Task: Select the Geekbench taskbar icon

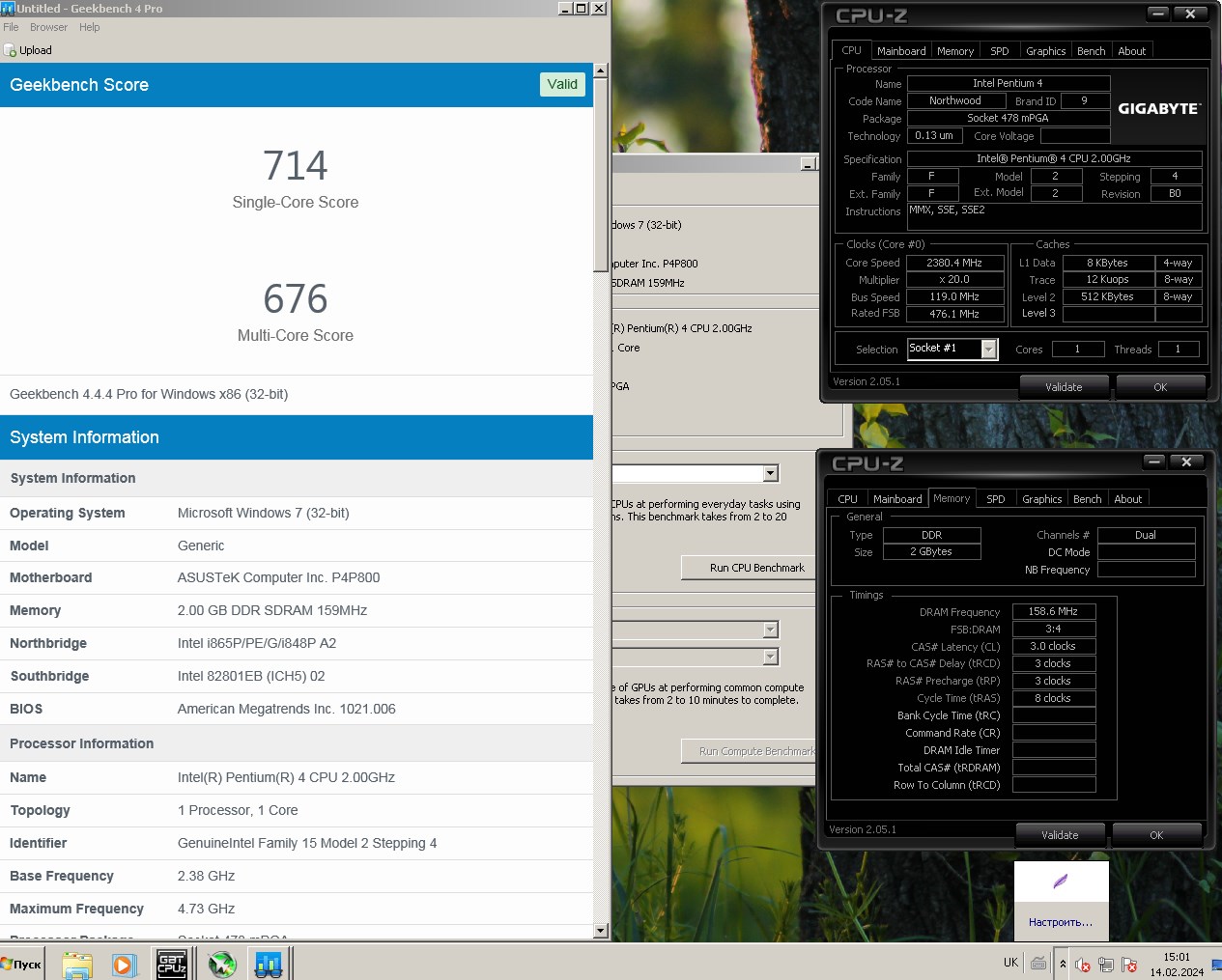Action: pos(269,964)
